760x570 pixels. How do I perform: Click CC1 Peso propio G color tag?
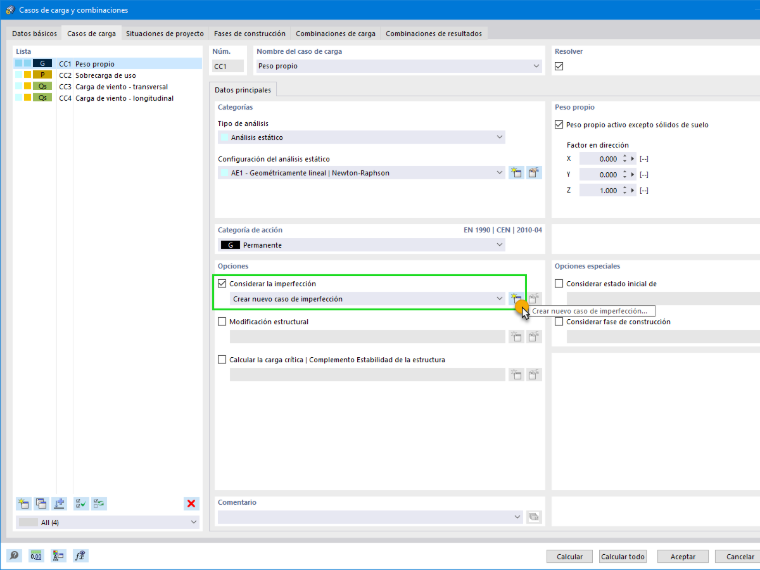[42, 63]
